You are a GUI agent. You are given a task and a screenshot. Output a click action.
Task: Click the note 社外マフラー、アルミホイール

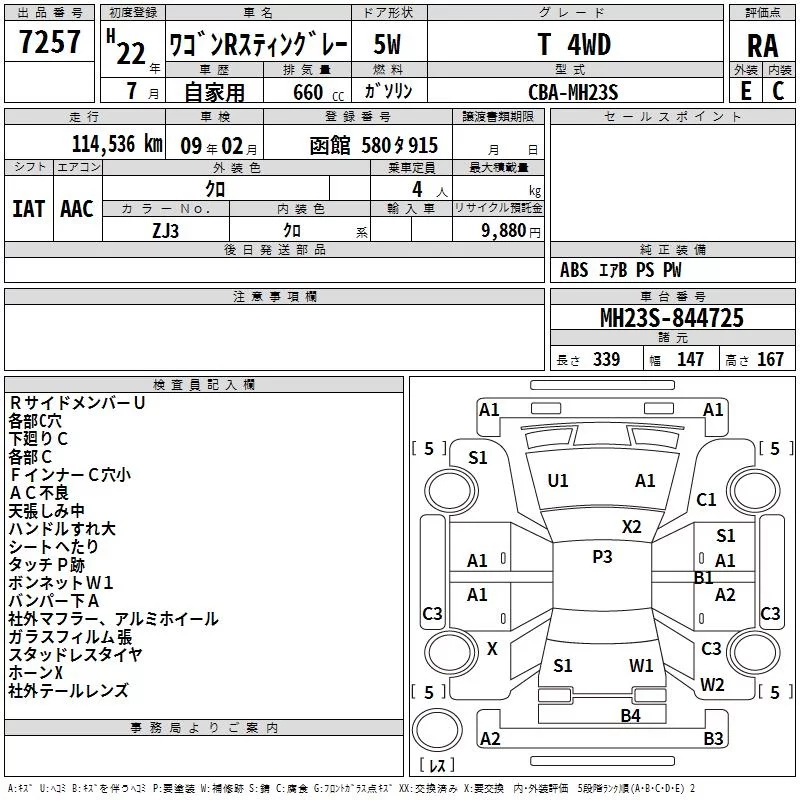pos(113,619)
